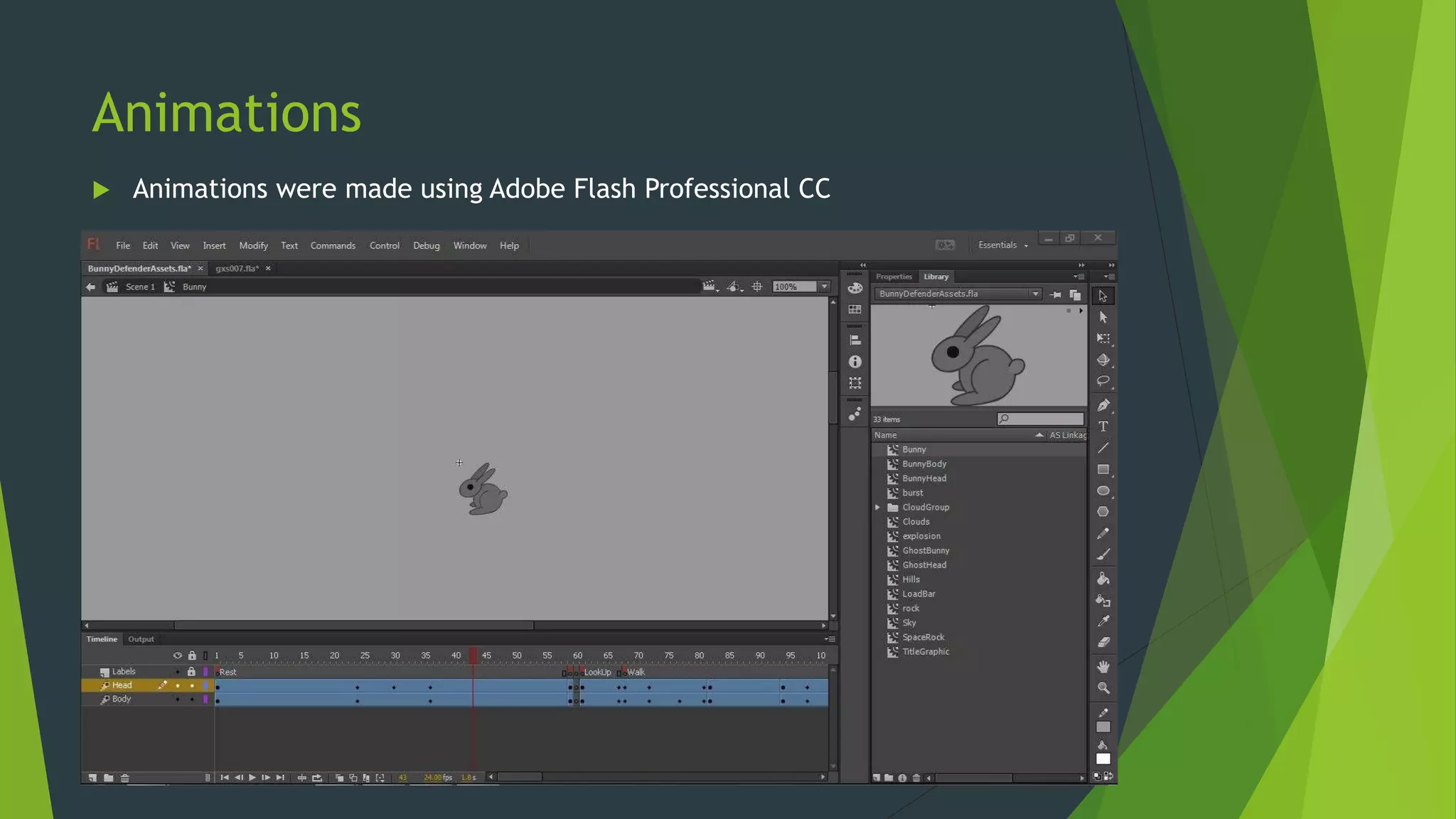1456x819 pixels.
Task: Select the Subselection tool
Action: 1103,317
